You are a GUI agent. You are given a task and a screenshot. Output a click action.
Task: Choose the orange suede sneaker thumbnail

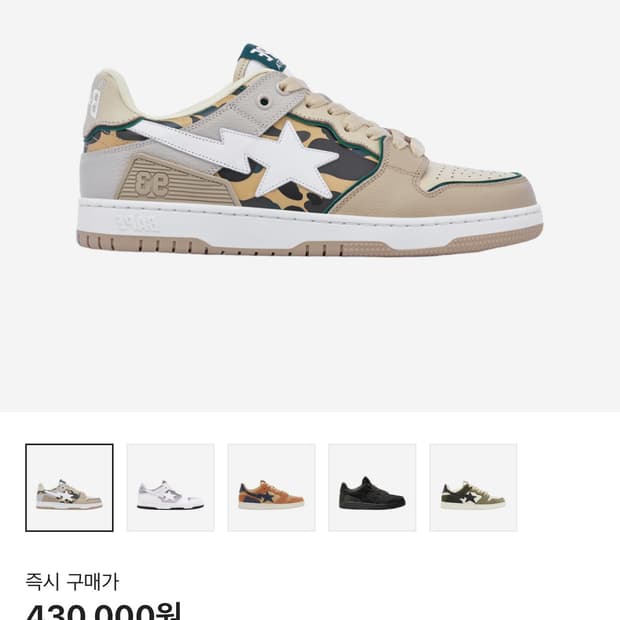pos(271,488)
